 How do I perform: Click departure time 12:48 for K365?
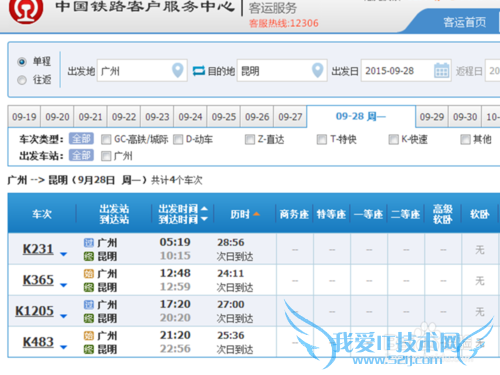click(175, 273)
